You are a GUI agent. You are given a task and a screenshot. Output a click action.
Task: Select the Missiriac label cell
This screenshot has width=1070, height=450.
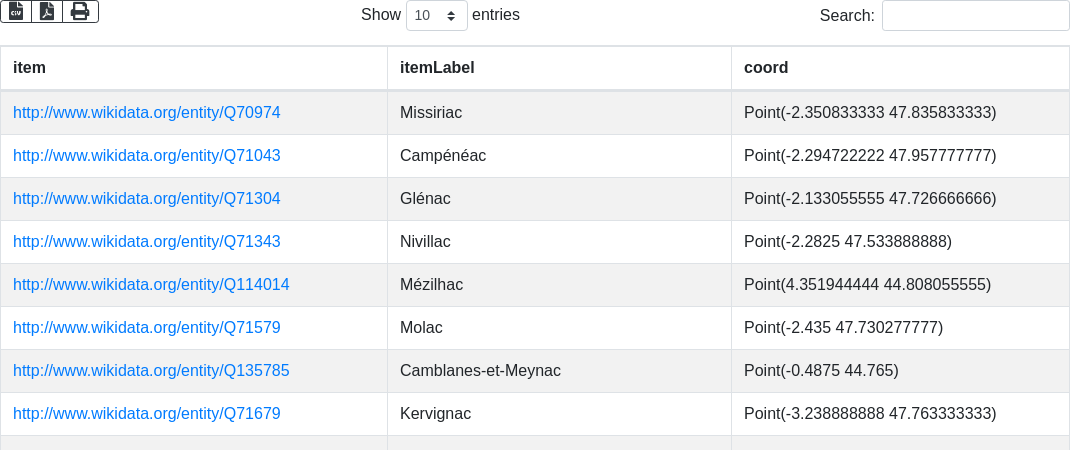point(431,113)
